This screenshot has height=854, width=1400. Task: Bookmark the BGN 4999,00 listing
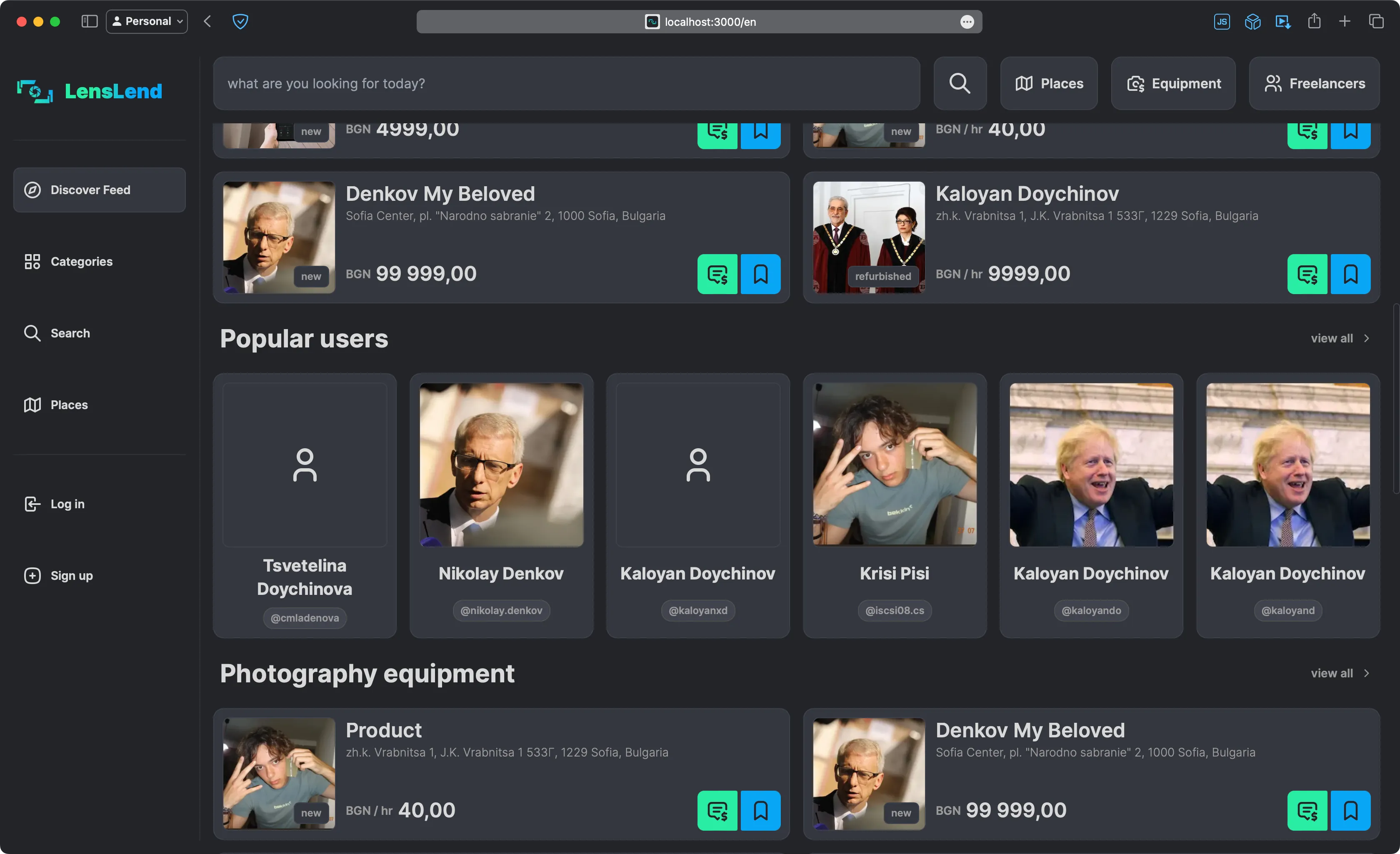761,135
